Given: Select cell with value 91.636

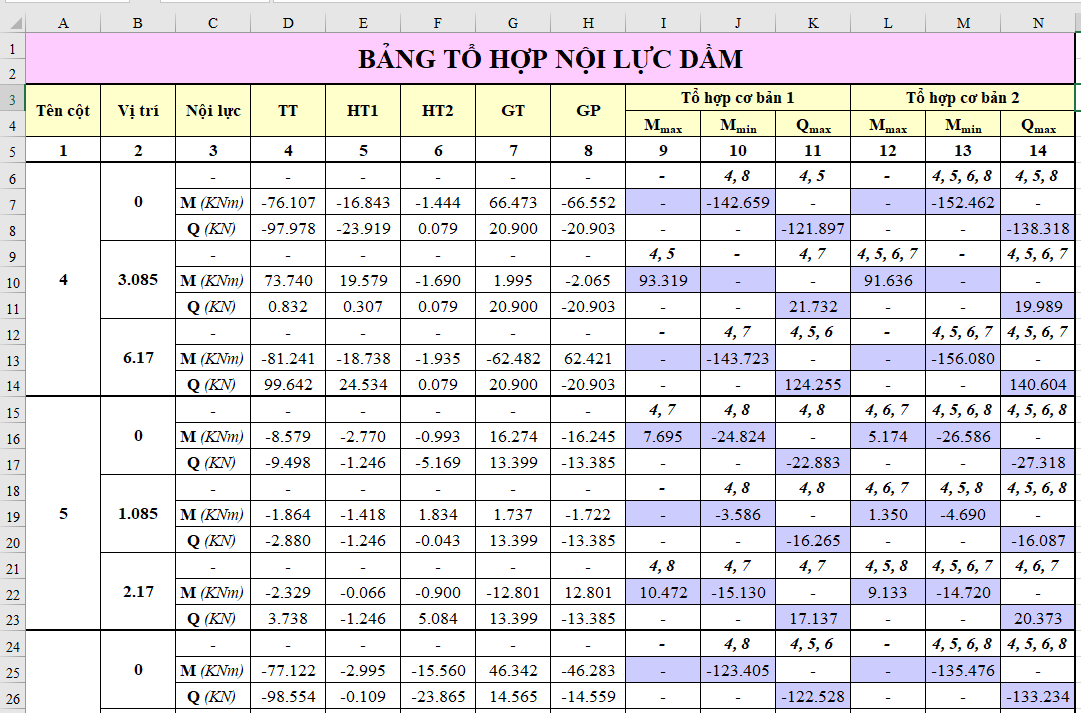Looking at the screenshot, I should (888, 281).
